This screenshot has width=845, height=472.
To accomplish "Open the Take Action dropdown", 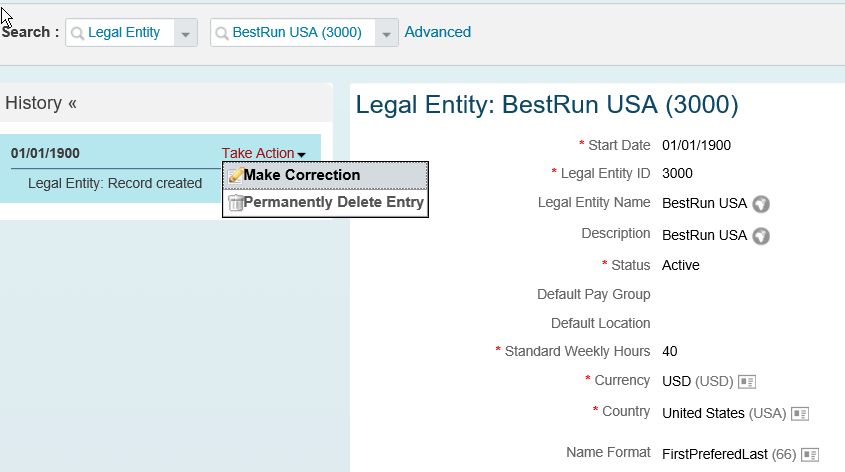I will (264, 154).
